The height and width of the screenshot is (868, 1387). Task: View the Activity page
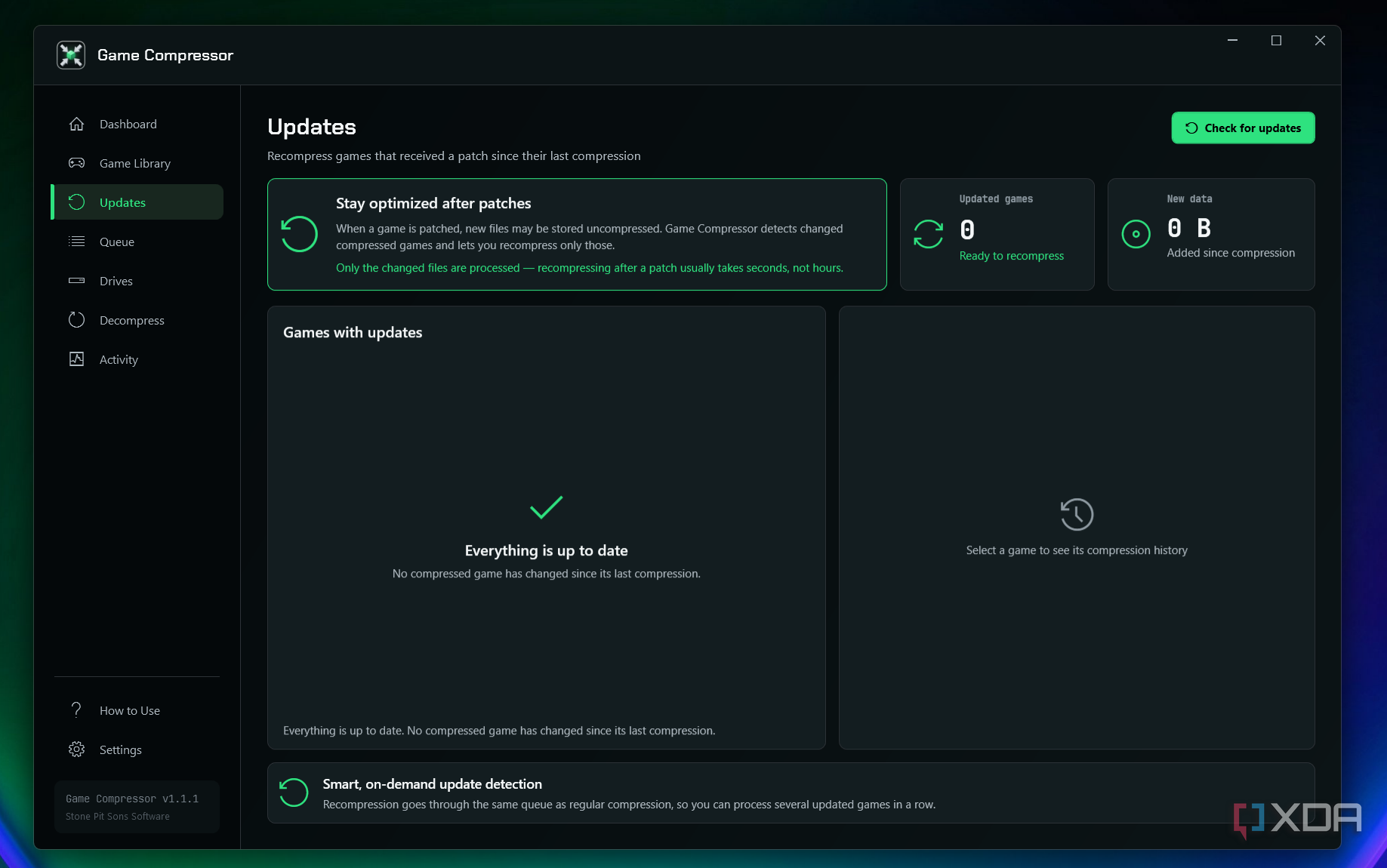[137, 359]
